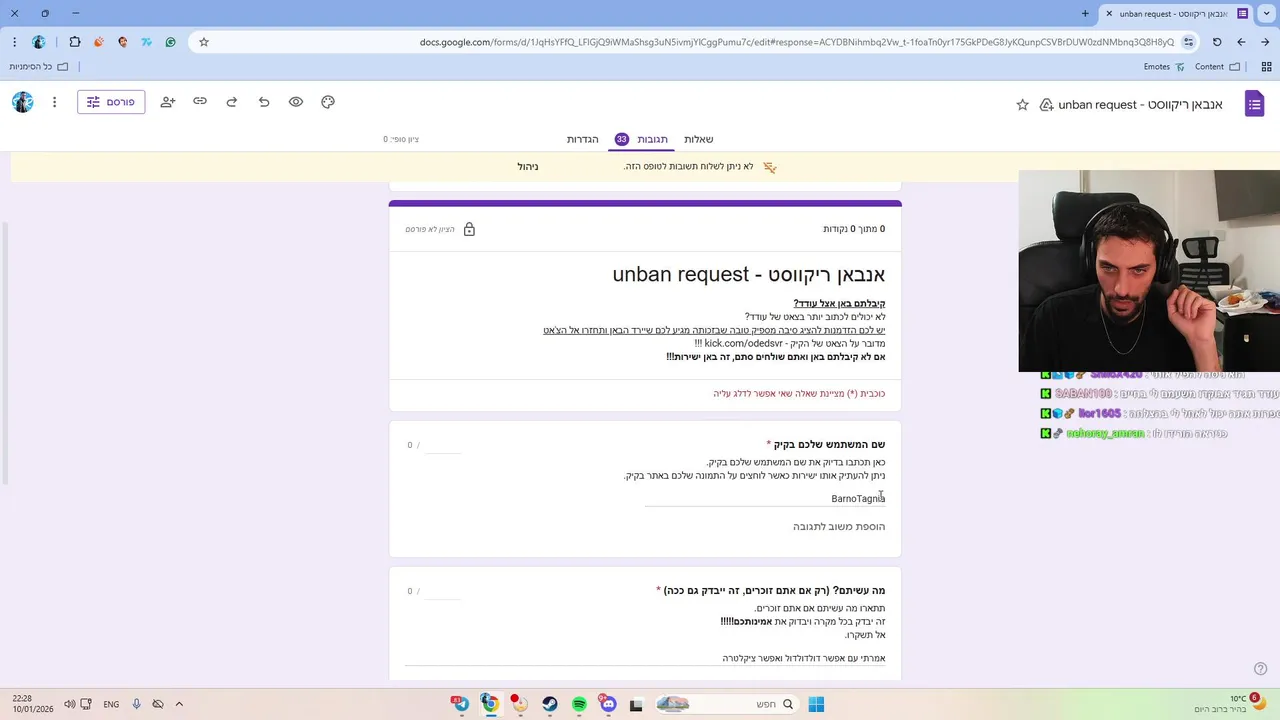
Task: Click the move to Drive folder icon
Action: (x=1046, y=104)
